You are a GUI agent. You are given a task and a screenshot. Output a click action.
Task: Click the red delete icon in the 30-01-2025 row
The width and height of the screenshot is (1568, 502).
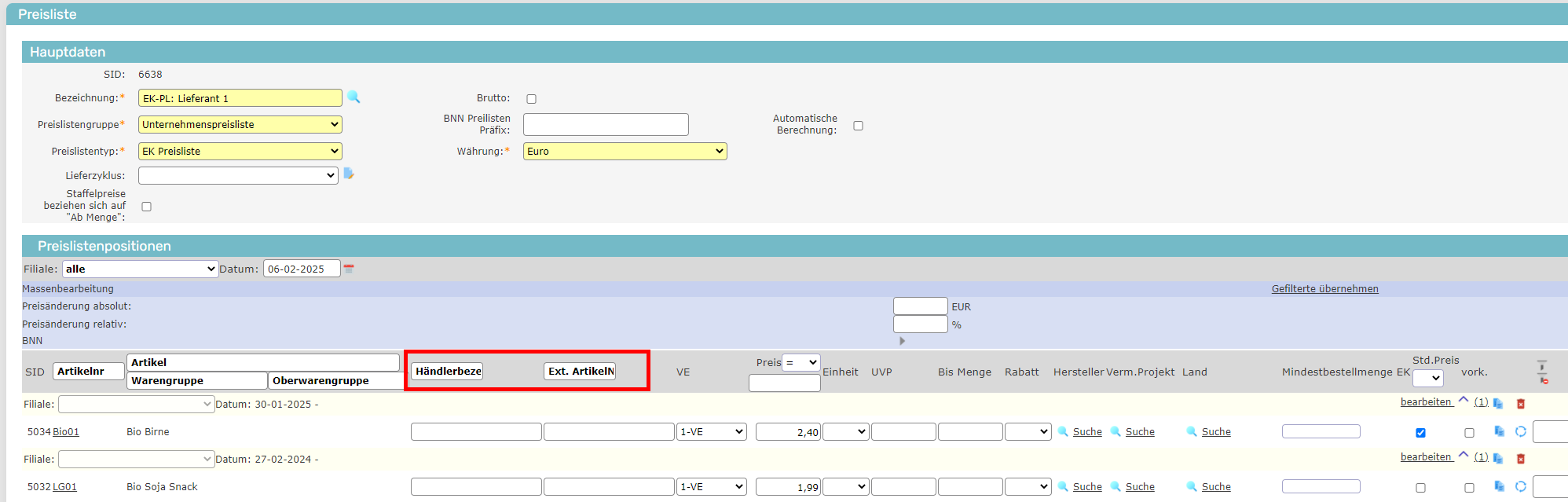click(x=1520, y=403)
